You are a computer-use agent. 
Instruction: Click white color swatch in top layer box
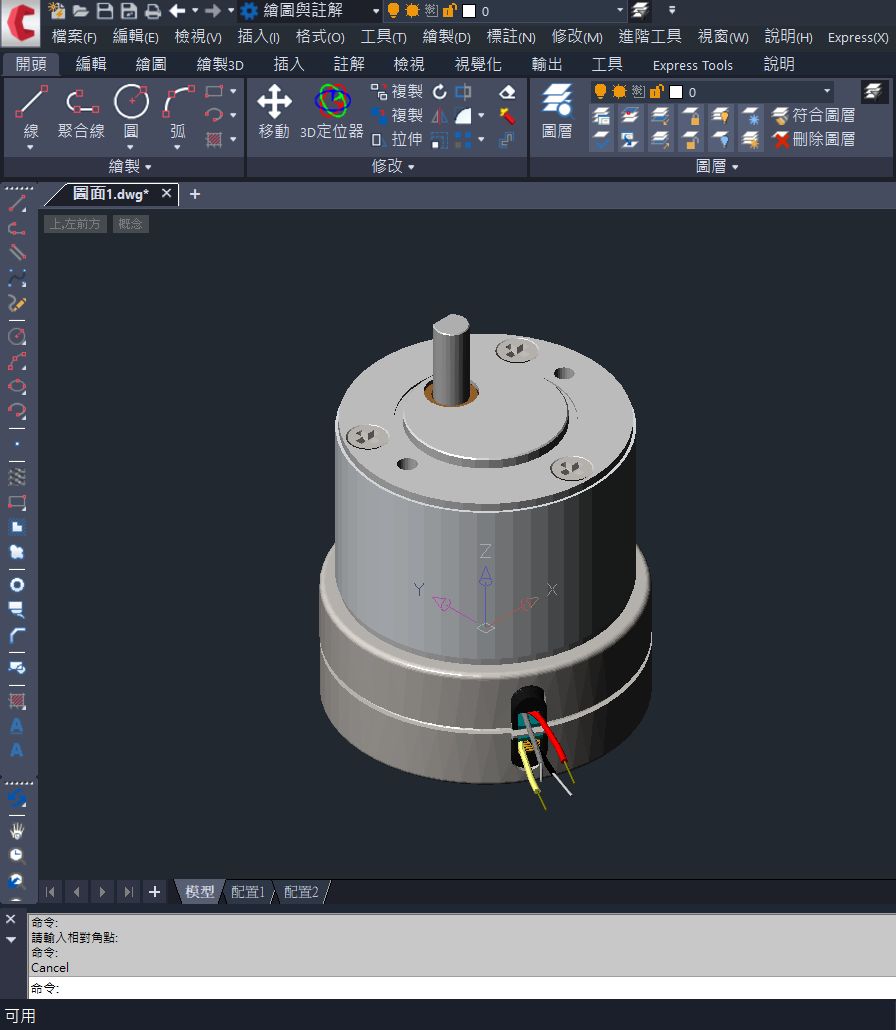click(x=469, y=11)
